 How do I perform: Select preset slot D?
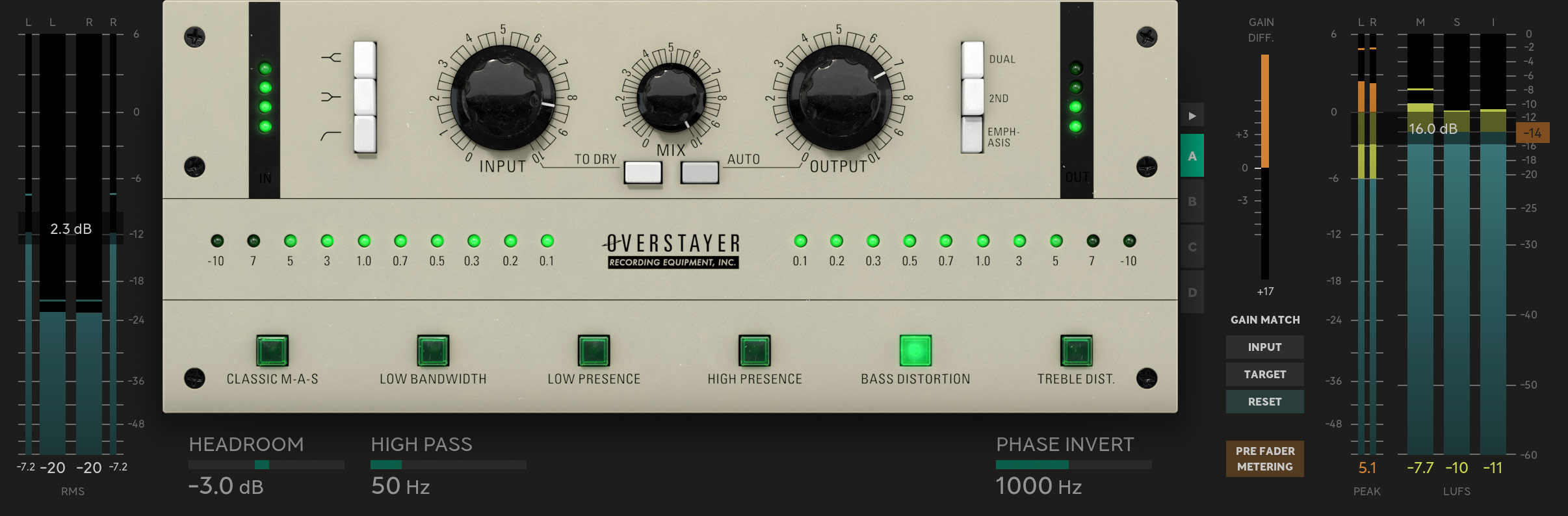click(1192, 292)
